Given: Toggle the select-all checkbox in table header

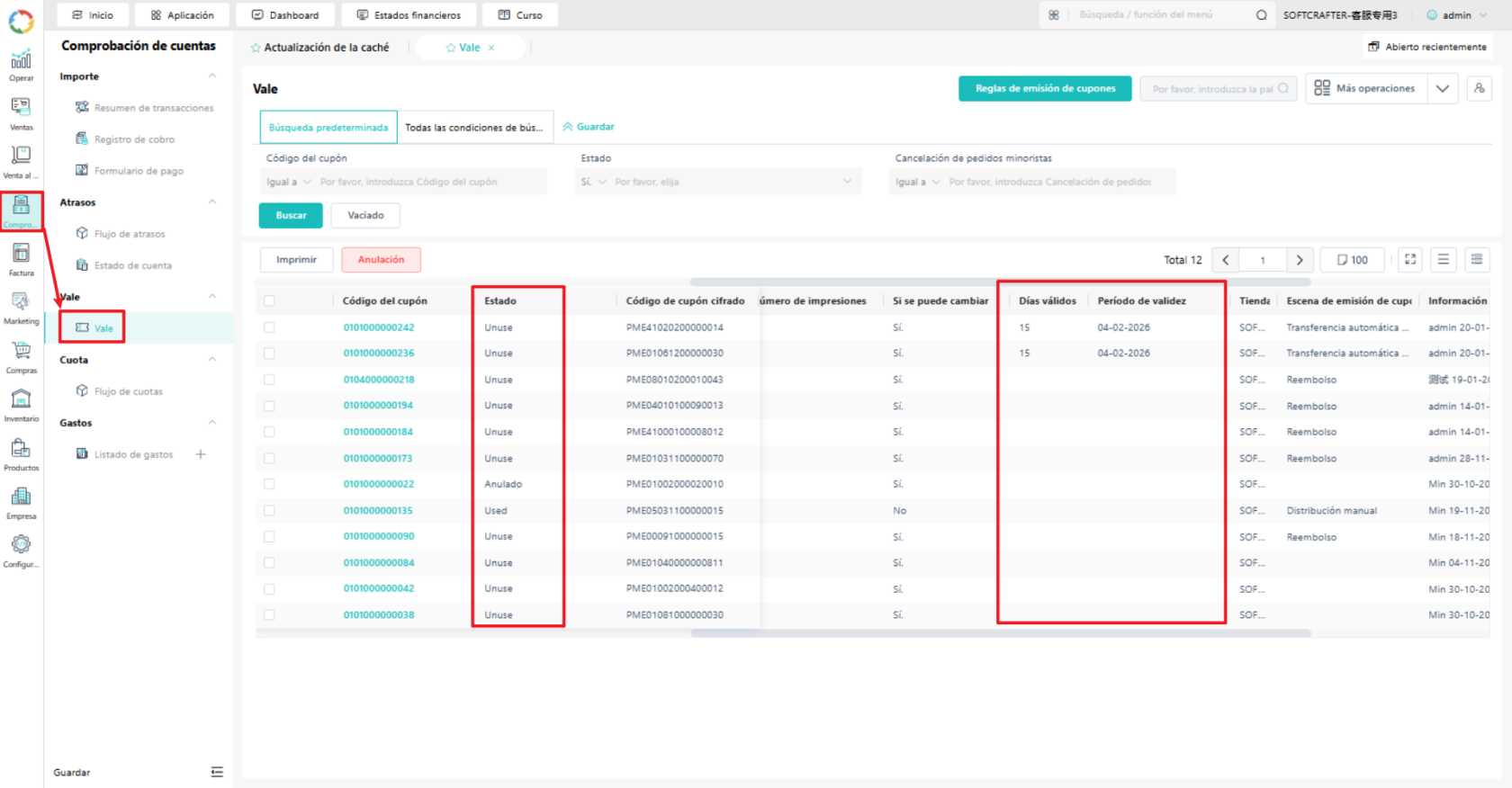Looking at the screenshot, I should pyautogui.click(x=269, y=301).
